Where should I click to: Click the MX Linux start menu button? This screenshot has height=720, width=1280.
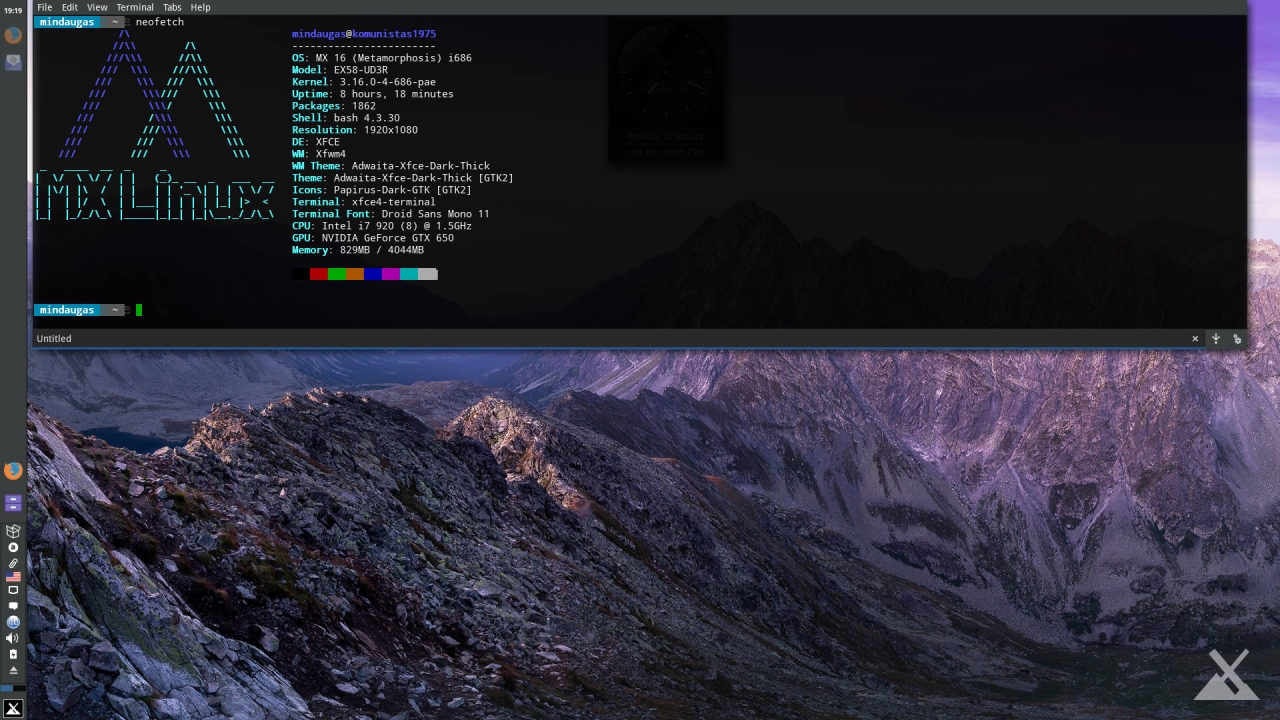click(13, 708)
